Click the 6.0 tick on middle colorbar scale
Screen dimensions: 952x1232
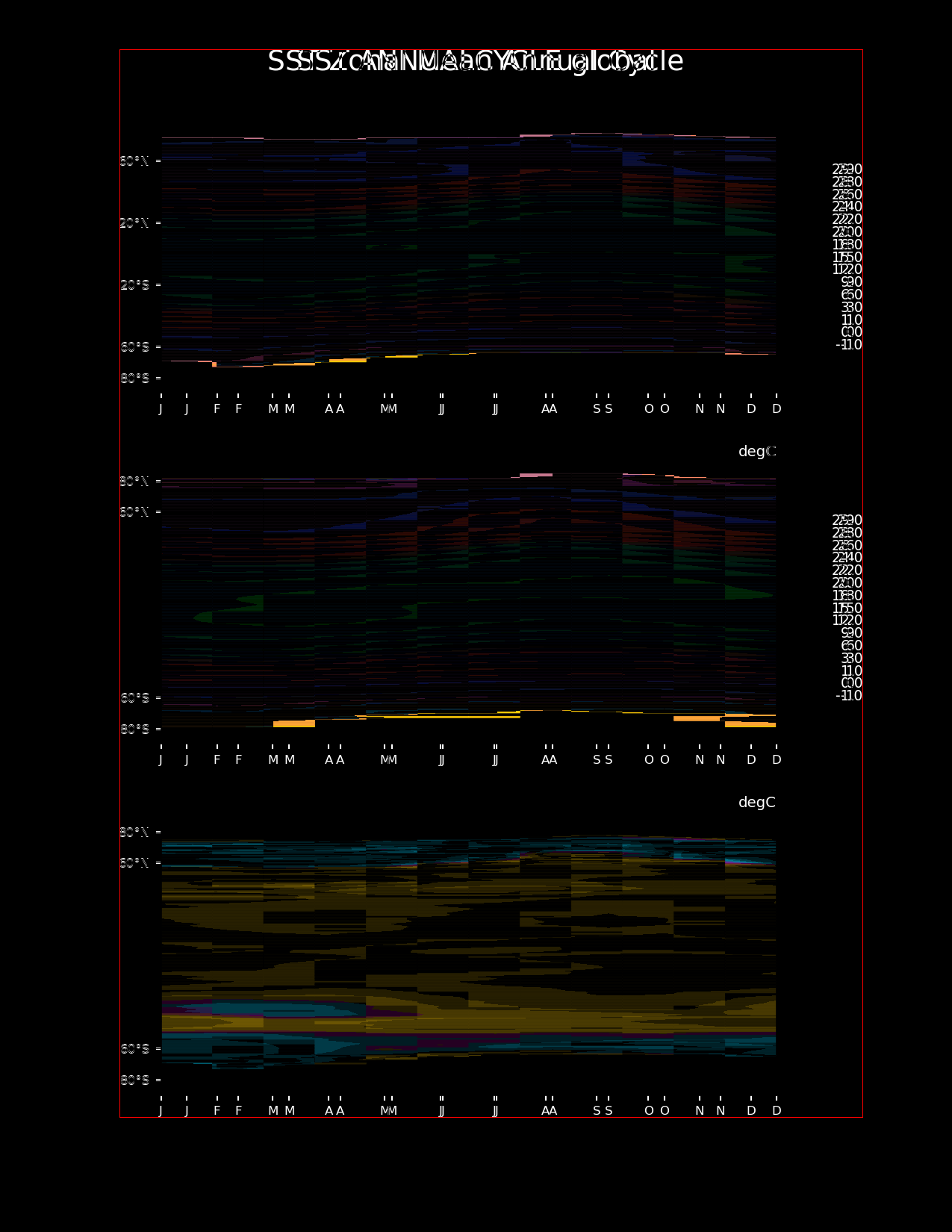pos(851,646)
